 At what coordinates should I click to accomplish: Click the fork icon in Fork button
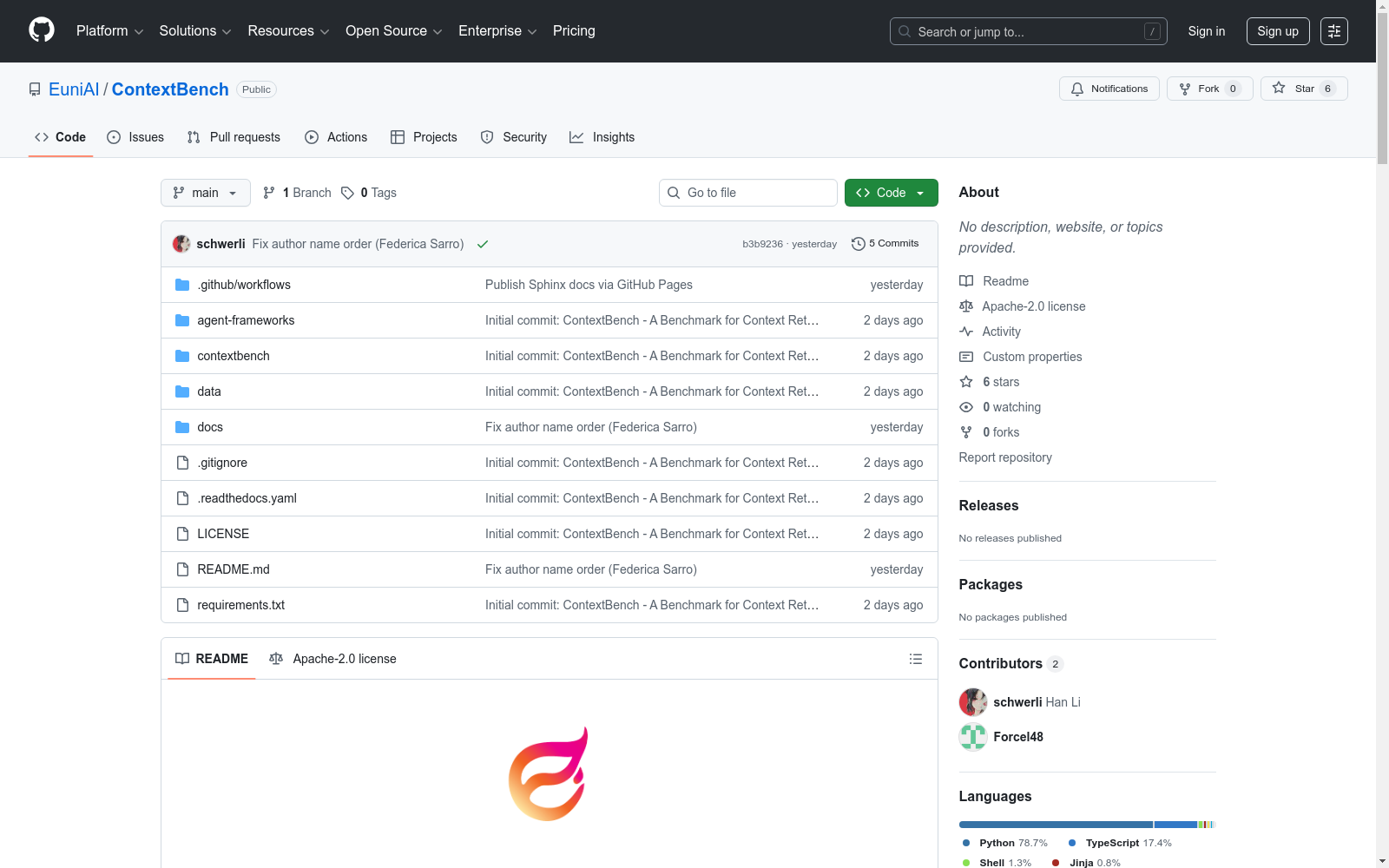[1185, 89]
